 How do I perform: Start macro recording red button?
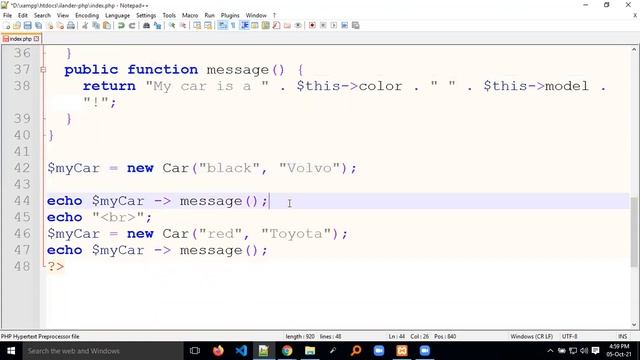pos(312,25)
